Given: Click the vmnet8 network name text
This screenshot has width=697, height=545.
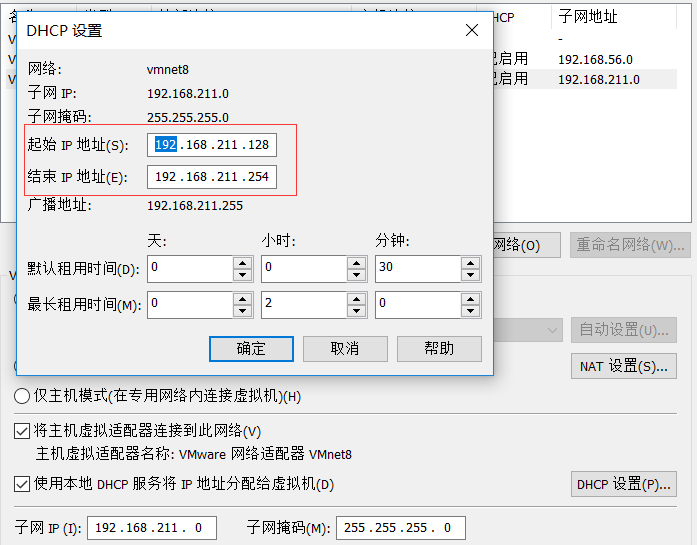Looking at the screenshot, I should click(168, 70).
